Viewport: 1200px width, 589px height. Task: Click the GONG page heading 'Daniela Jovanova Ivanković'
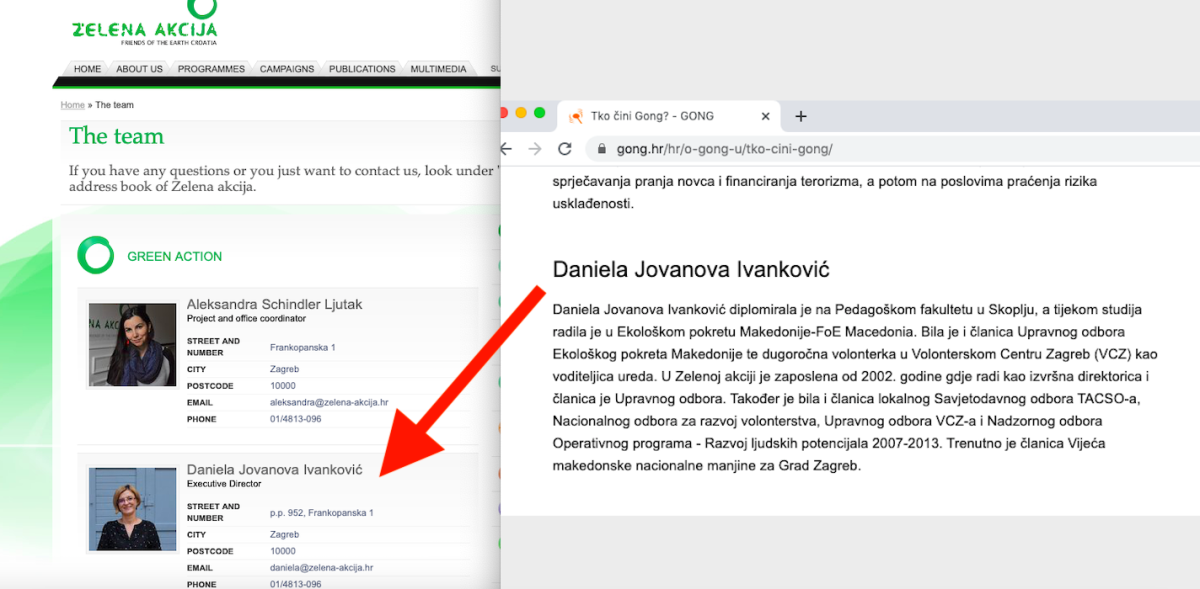pyautogui.click(x=691, y=269)
